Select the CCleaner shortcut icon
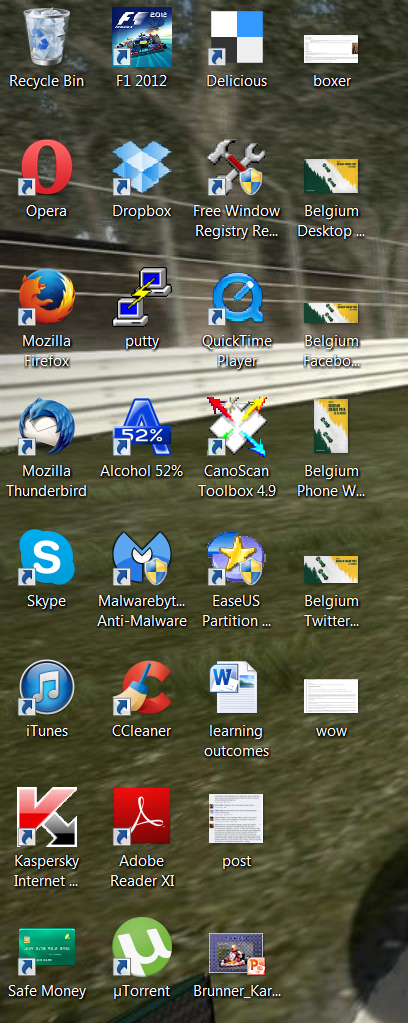The width and height of the screenshot is (408, 1023). coord(142,688)
